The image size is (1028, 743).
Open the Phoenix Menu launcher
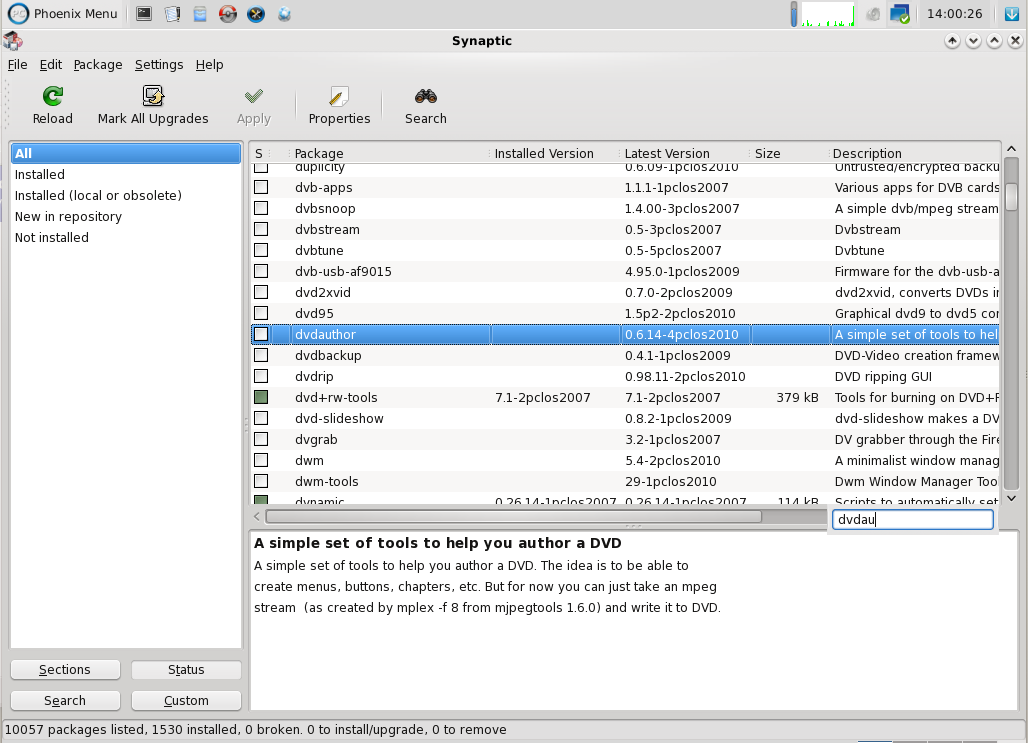pyautogui.click(x=63, y=14)
